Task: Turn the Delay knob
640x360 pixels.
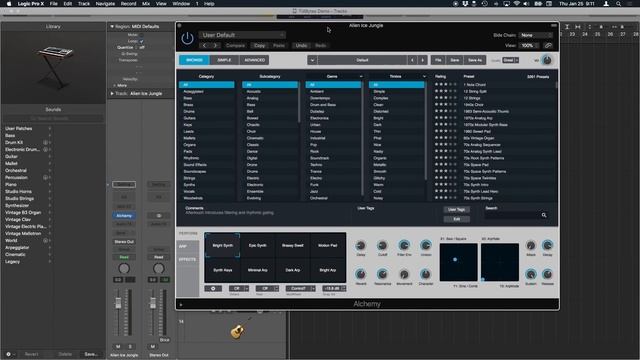Action: pyautogui.click(x=361, y=245)
